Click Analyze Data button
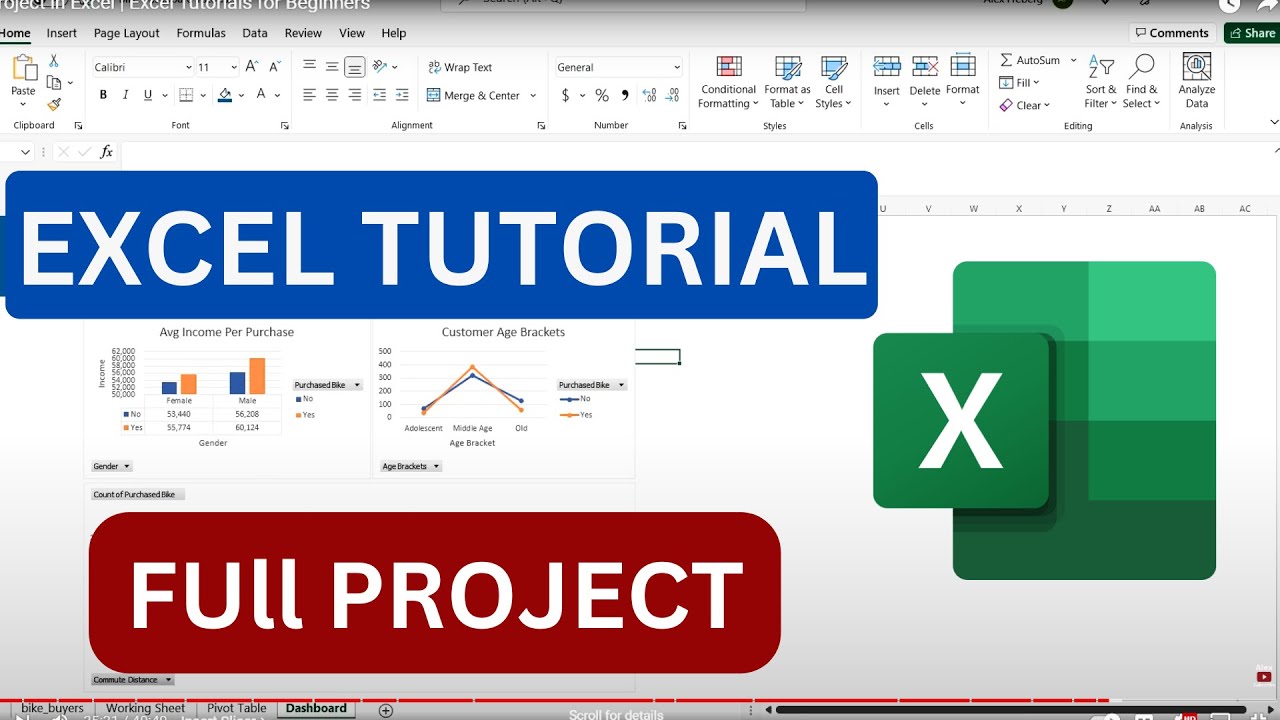This screenshot has height=720, width=1280. [1196, 82]
